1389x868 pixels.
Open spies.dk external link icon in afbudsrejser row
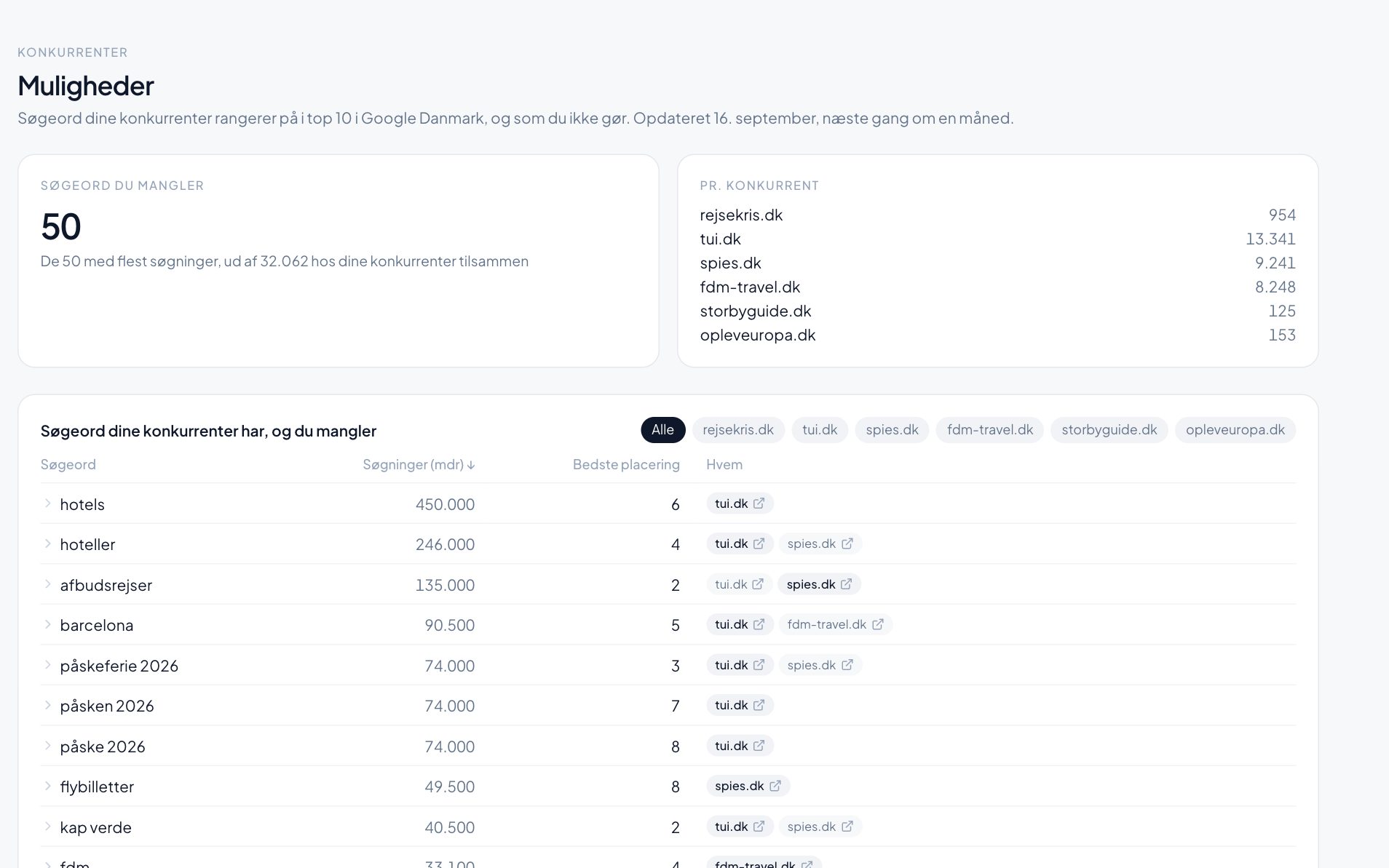pyautogui.click(x=846, y=584)
